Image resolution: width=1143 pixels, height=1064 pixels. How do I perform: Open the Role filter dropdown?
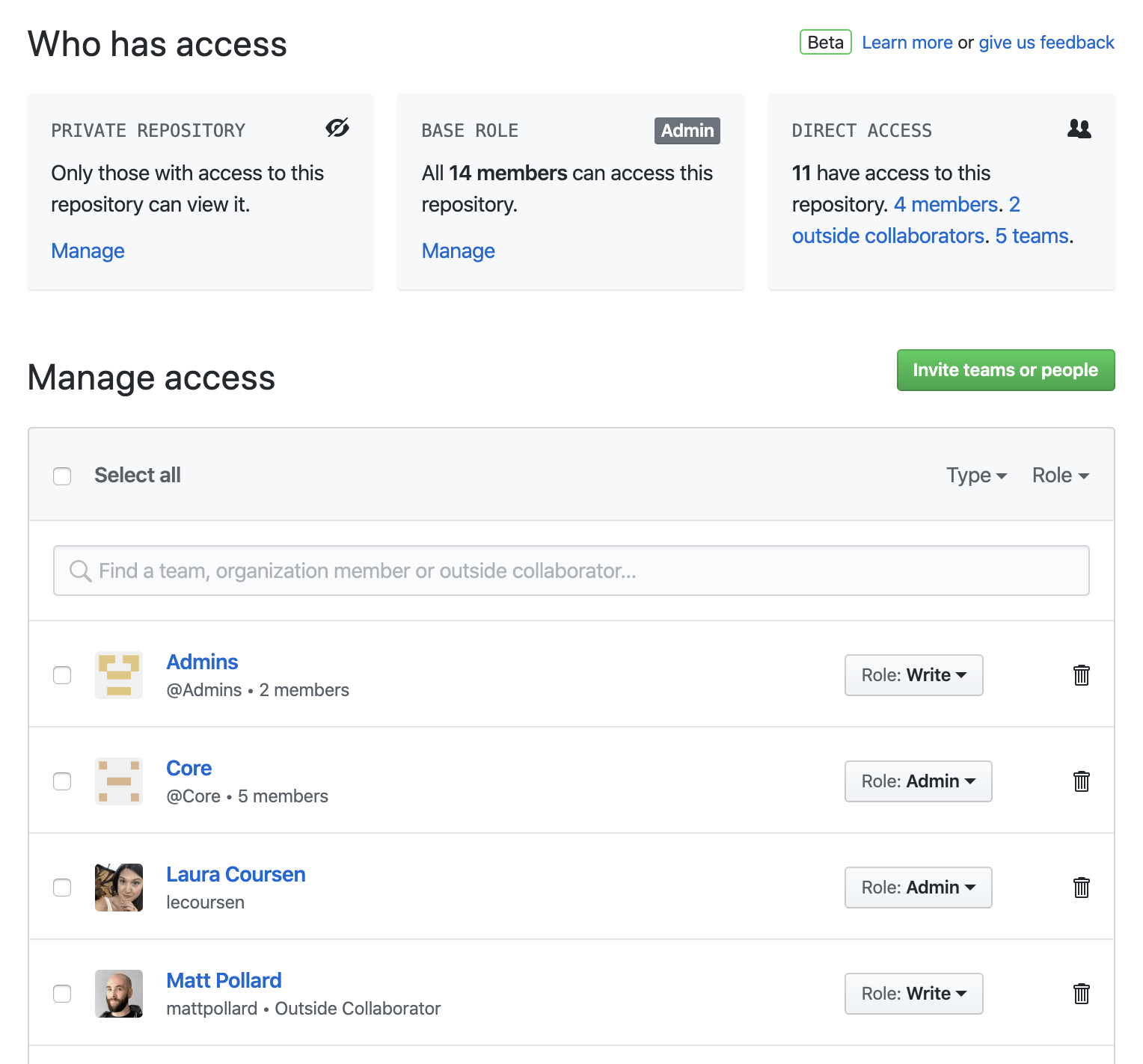pyautogui.click(x=1059, y=476)
